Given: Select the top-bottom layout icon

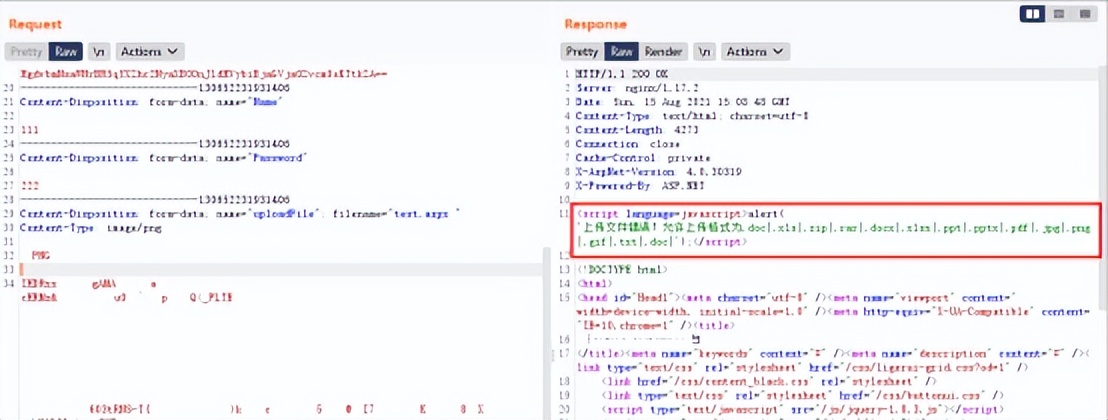Looking at the screenshot, I should point(1059,13).
